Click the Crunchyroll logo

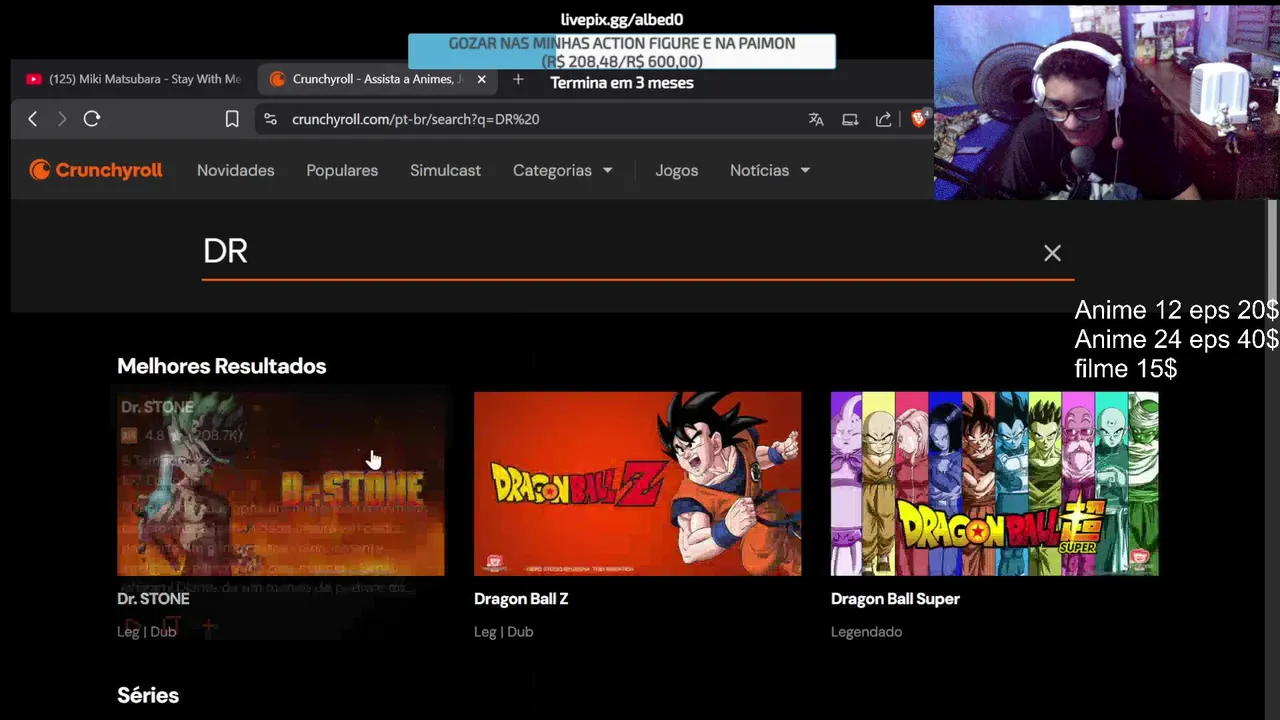pos(96,170)
